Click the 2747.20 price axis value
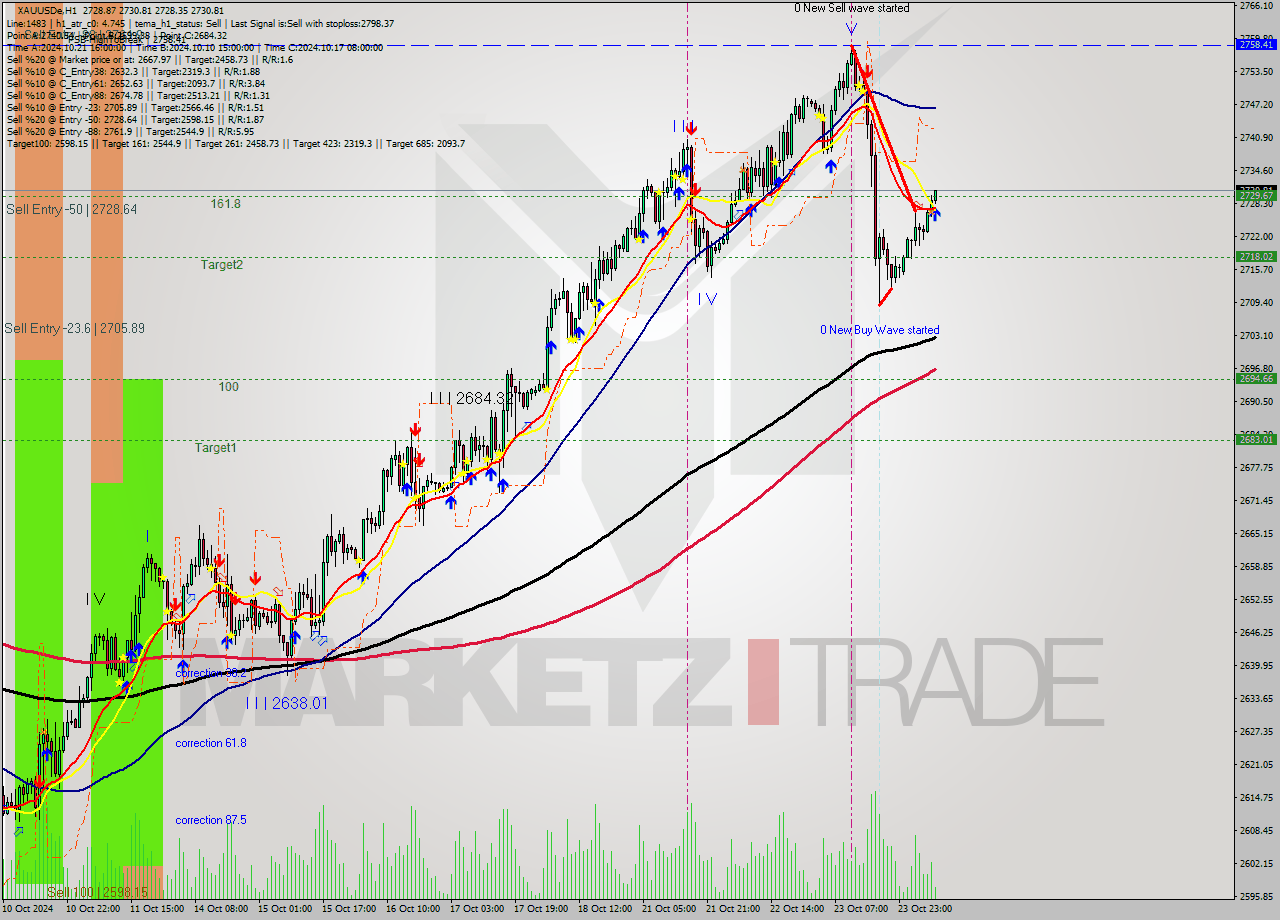The image size is (1280, 920). pyautogui.click(x=1257, y=104)
